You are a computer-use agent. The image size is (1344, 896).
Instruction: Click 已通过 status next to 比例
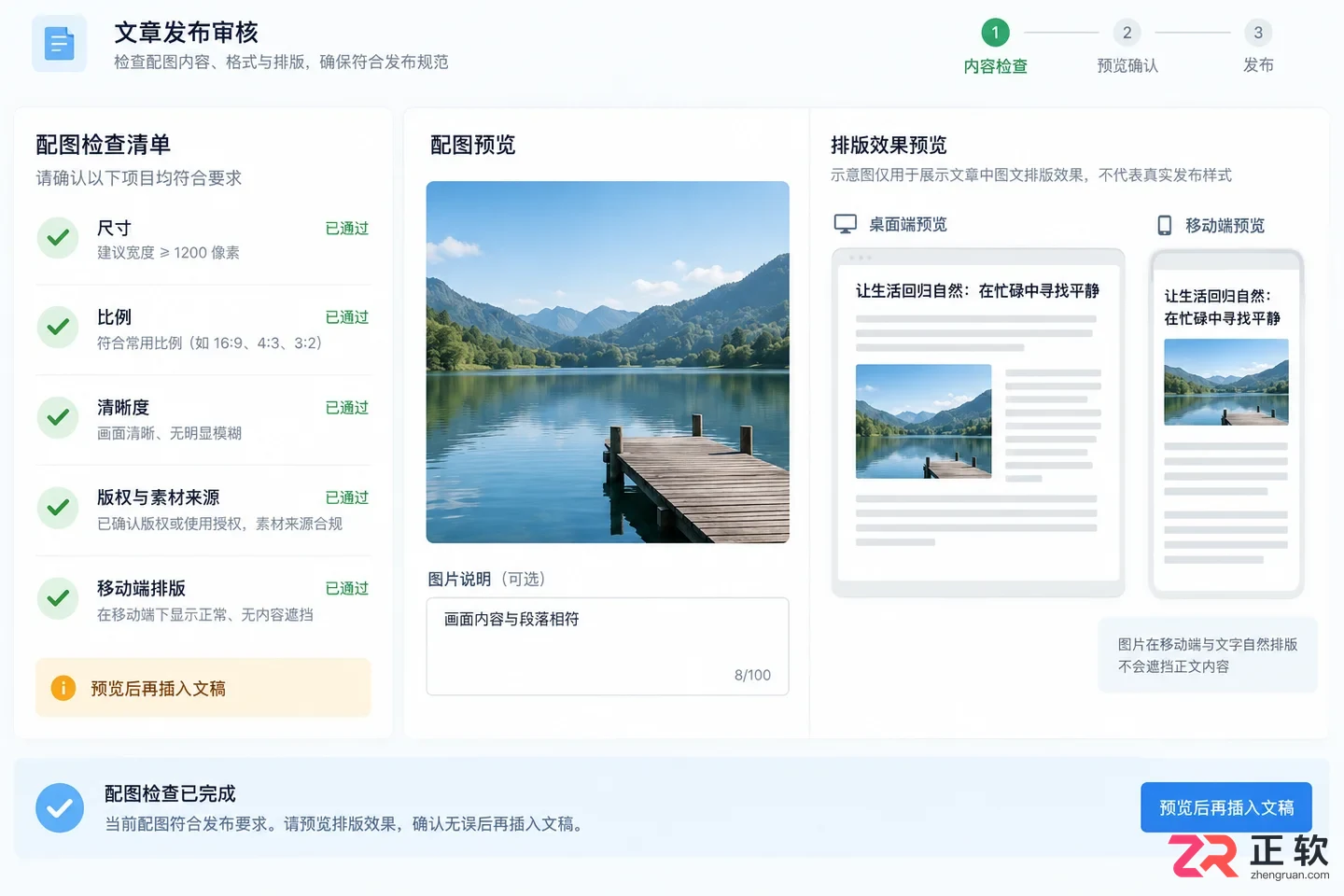click(347, 317)
